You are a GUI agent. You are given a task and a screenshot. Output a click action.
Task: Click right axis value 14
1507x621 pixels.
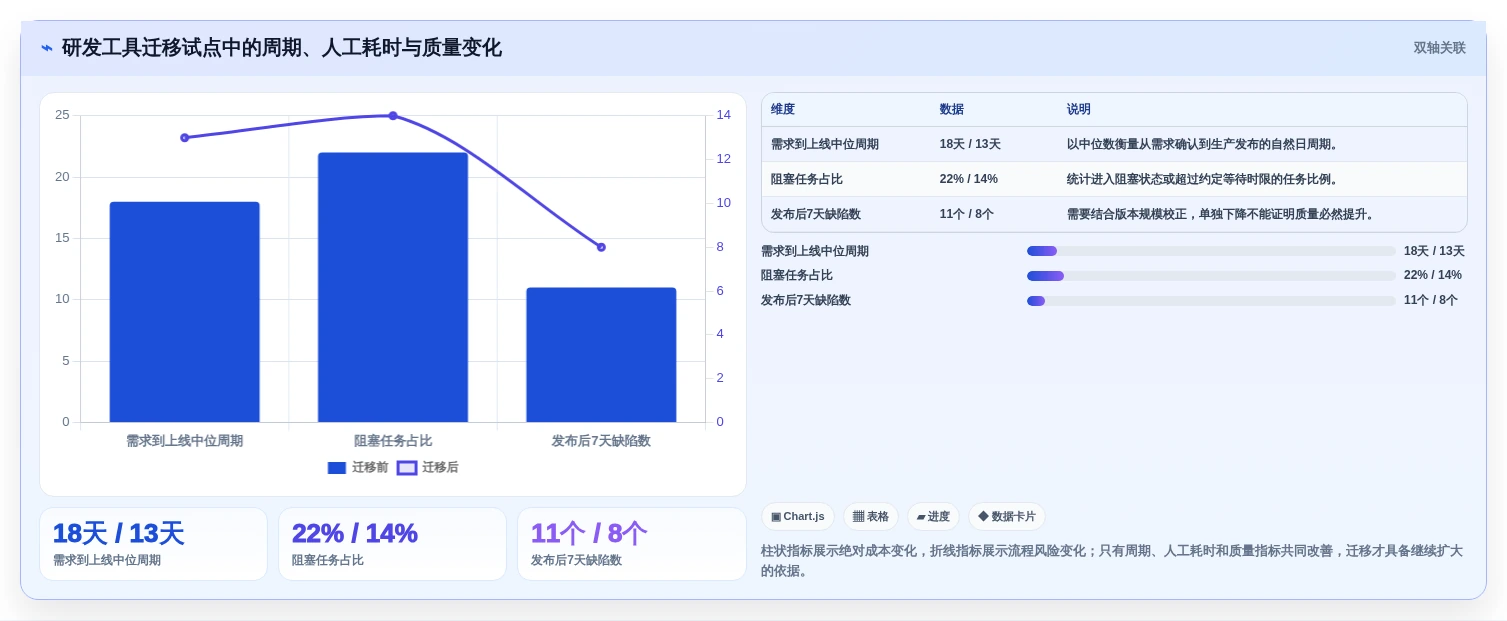pos(723,115)
